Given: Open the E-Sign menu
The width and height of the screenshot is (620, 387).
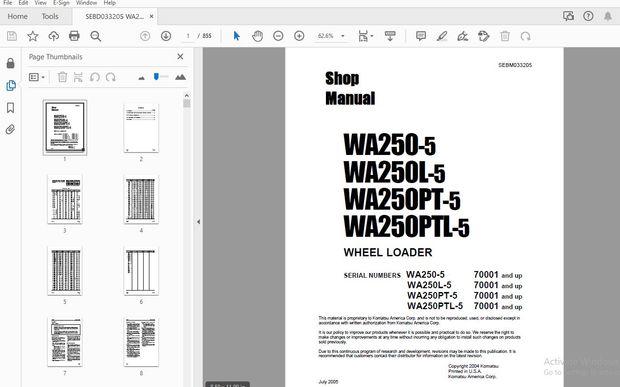Looking at the screenshot, I should (x=61, y=3).
